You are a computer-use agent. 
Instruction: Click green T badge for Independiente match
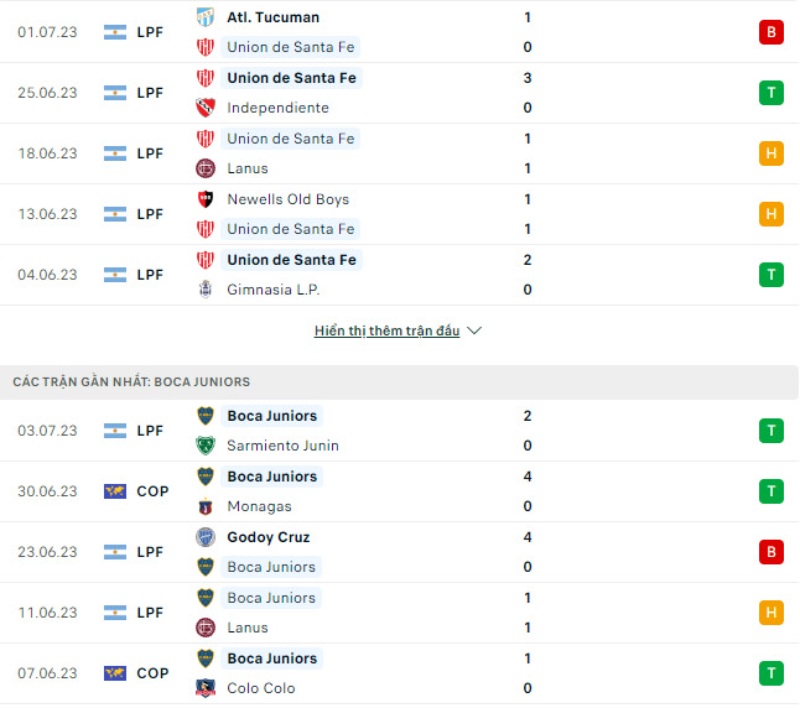[x=771, y=93]
